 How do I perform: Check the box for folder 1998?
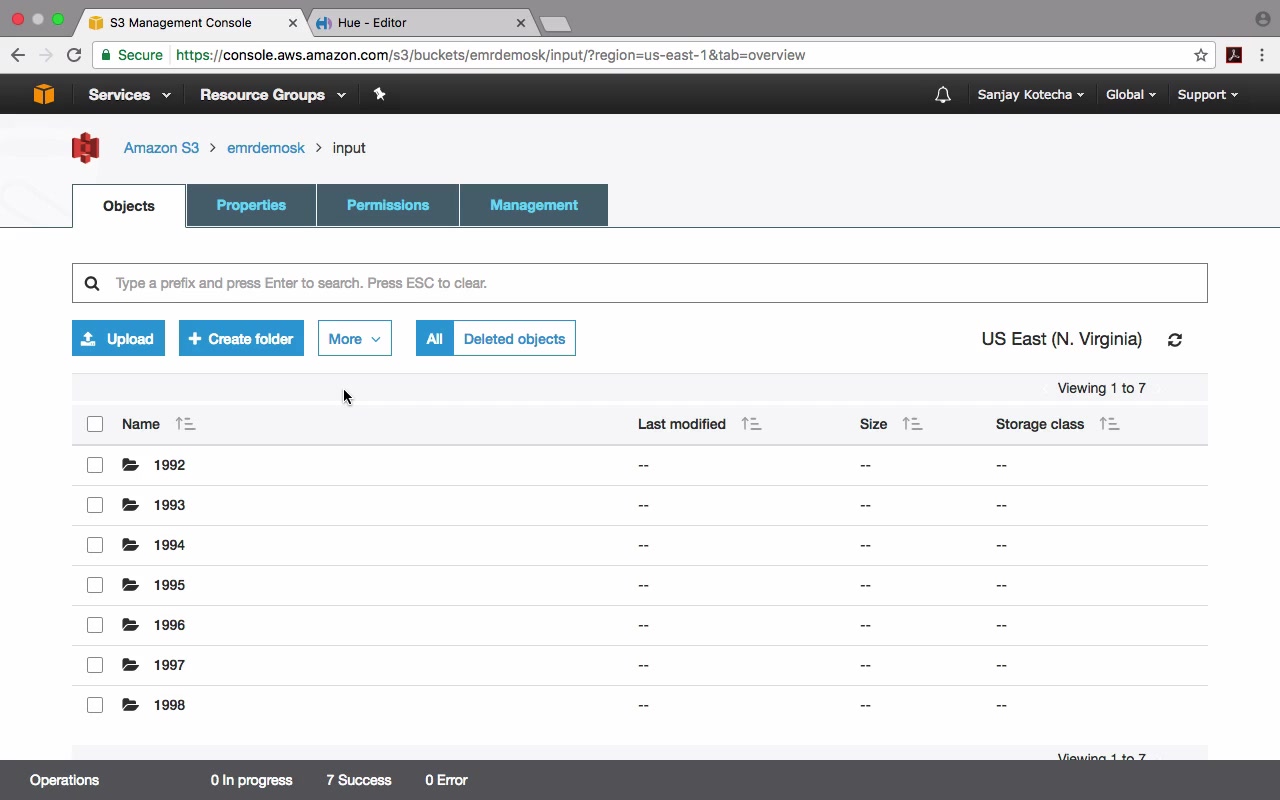click(x=95, y=705)
